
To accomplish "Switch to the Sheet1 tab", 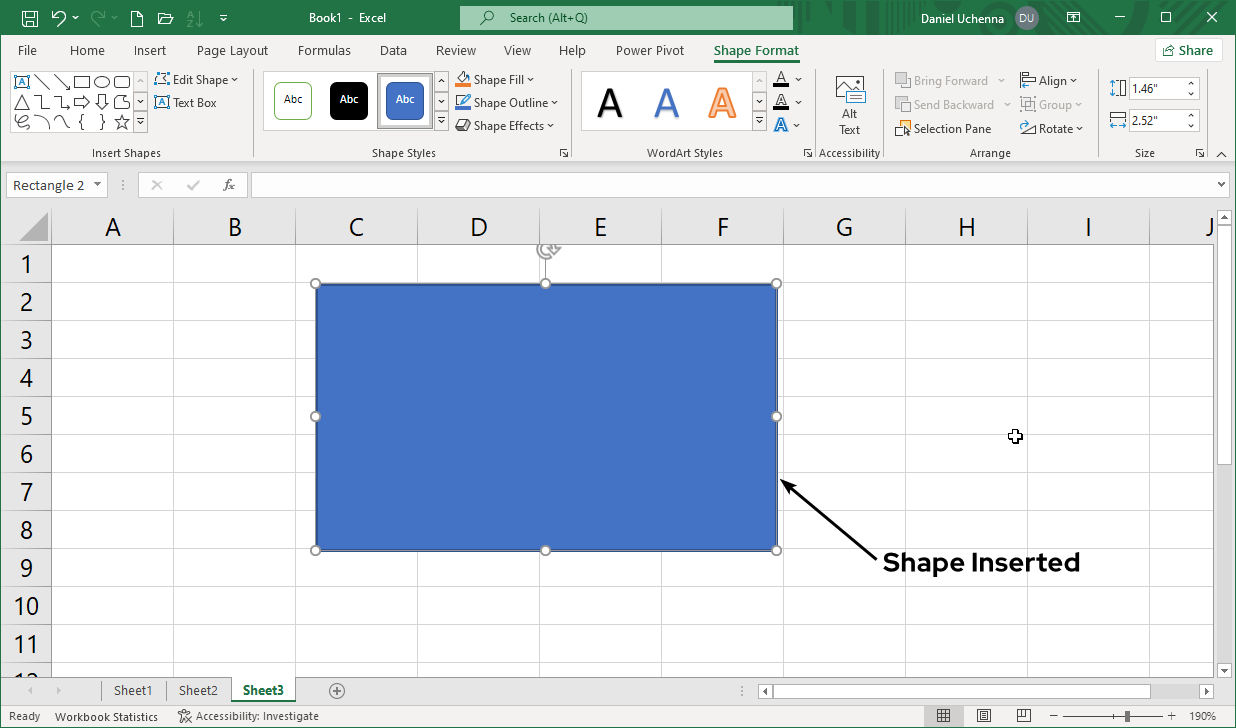I will pyautogui.click(x=133, y=691).
